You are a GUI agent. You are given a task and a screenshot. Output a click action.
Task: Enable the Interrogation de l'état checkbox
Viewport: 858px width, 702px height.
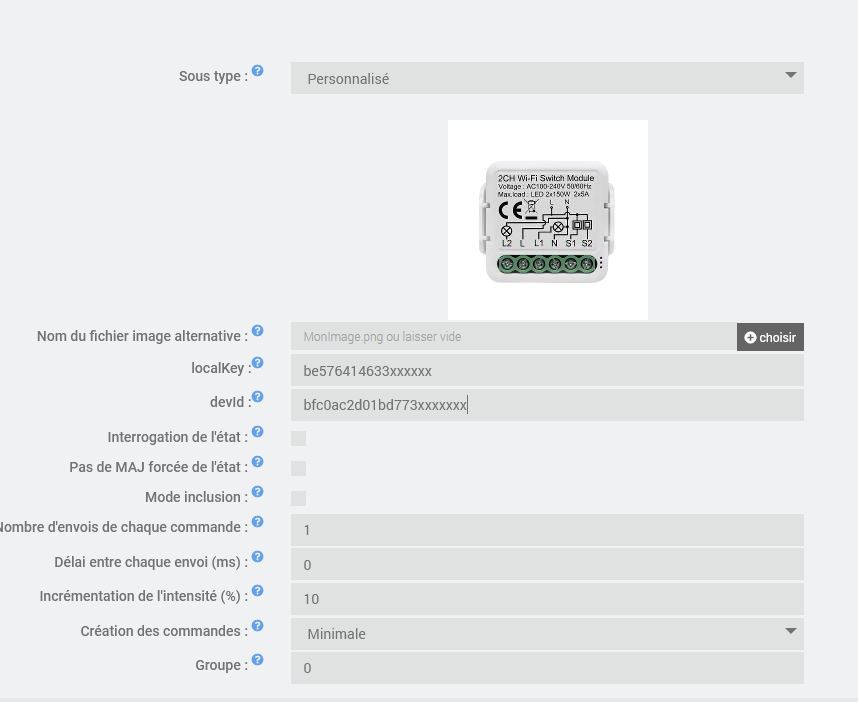(298, 438)
